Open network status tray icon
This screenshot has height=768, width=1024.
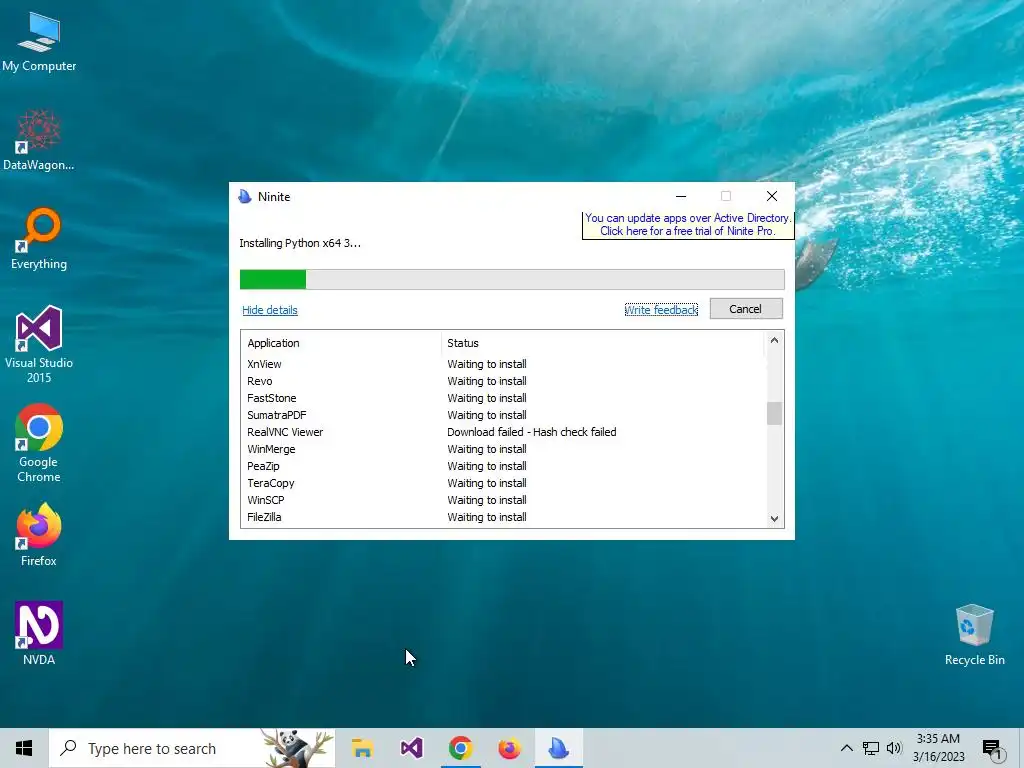click(871, 748)
